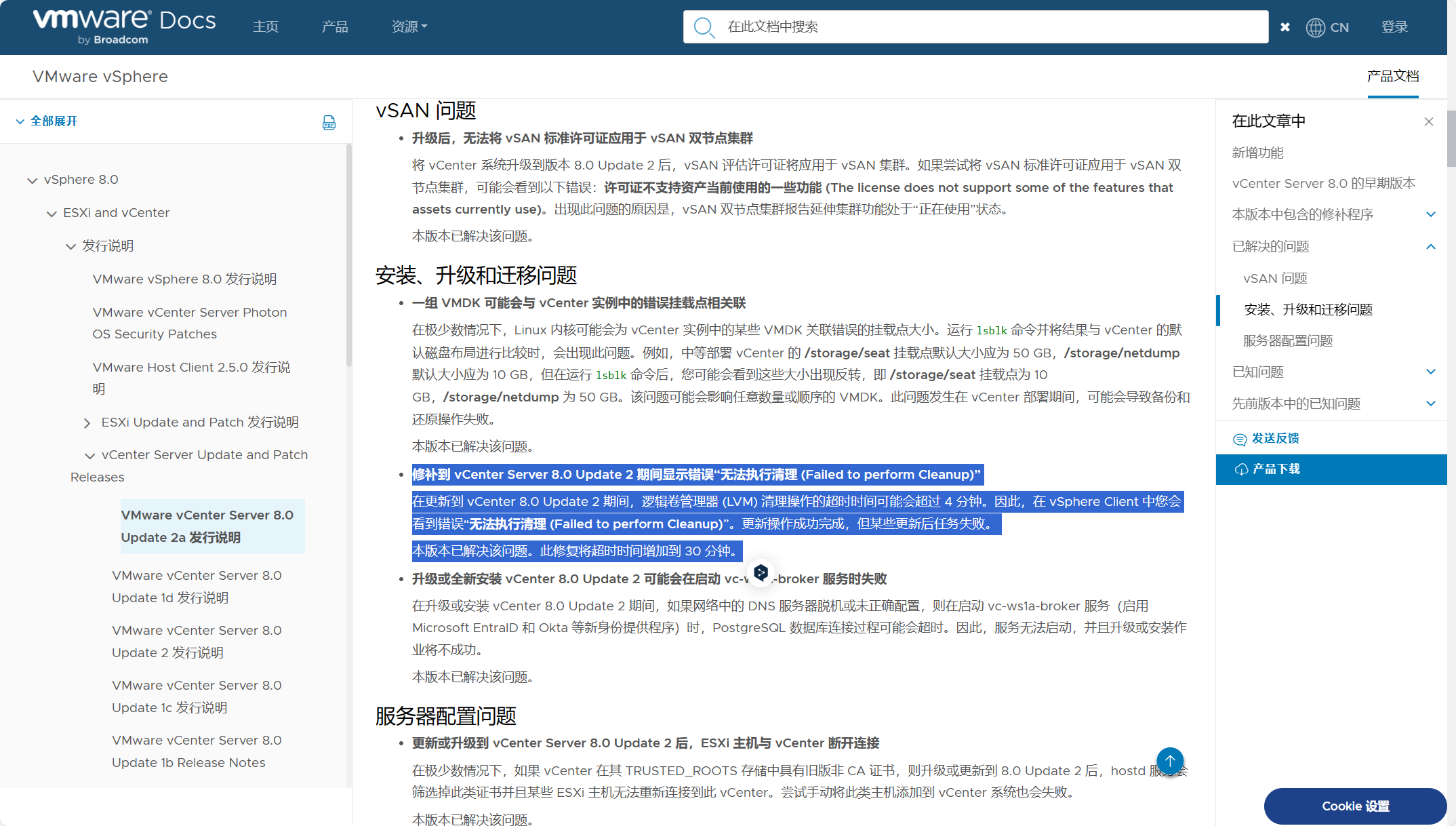Toggle 全部展开 expand all
1456x826 pixels.
pyautogui.click(x=47, y=121)
